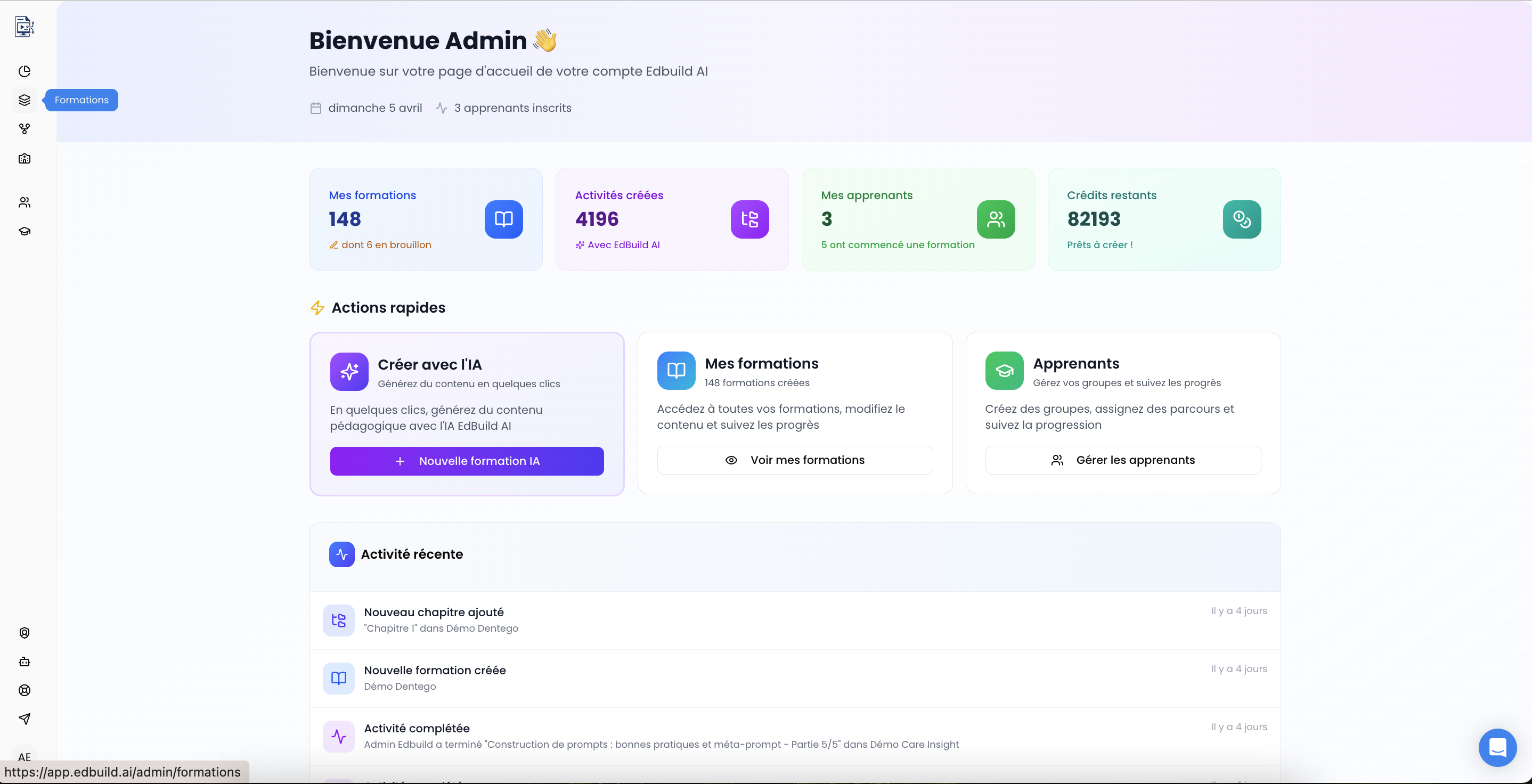Screen dimensions: 1532x784
Task: Open the lifebuoy help icon in sidebar
Action: click(25, 690)
